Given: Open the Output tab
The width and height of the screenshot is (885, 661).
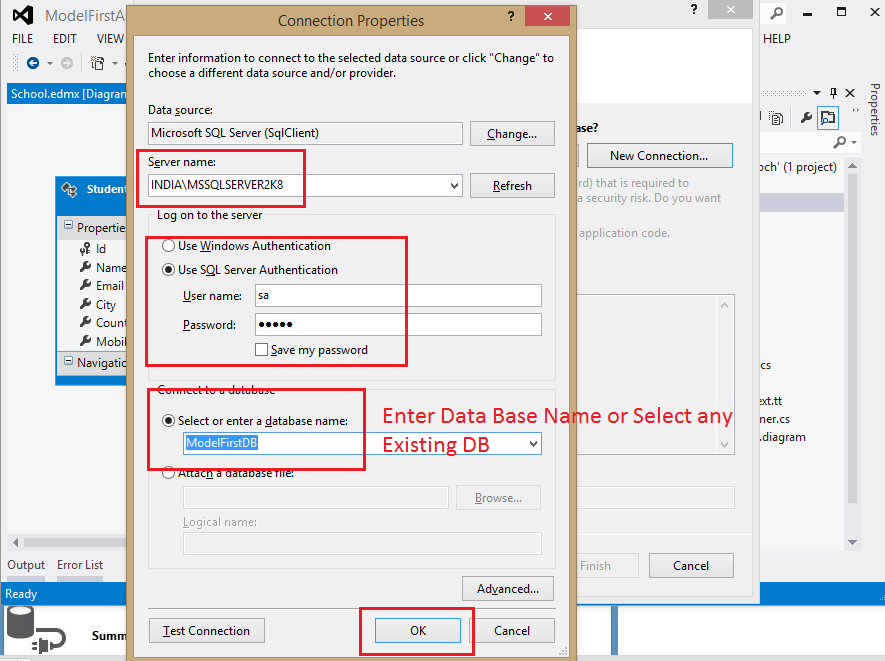Looking at the screenshot, I should click(x=26, y=565).
